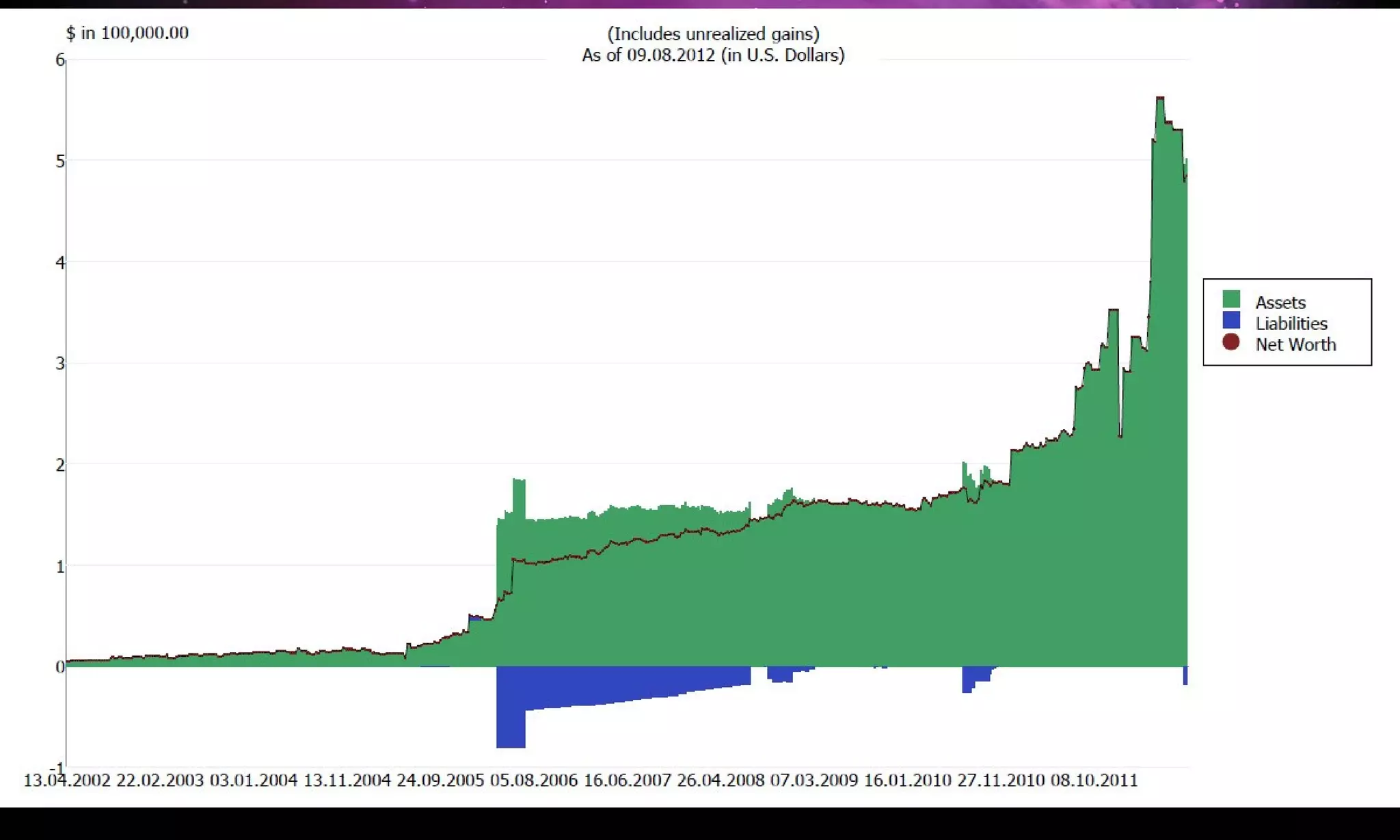Click the y-axis value 6 label
This screenshot has height=840, width=1400.
tap(60, 60)
